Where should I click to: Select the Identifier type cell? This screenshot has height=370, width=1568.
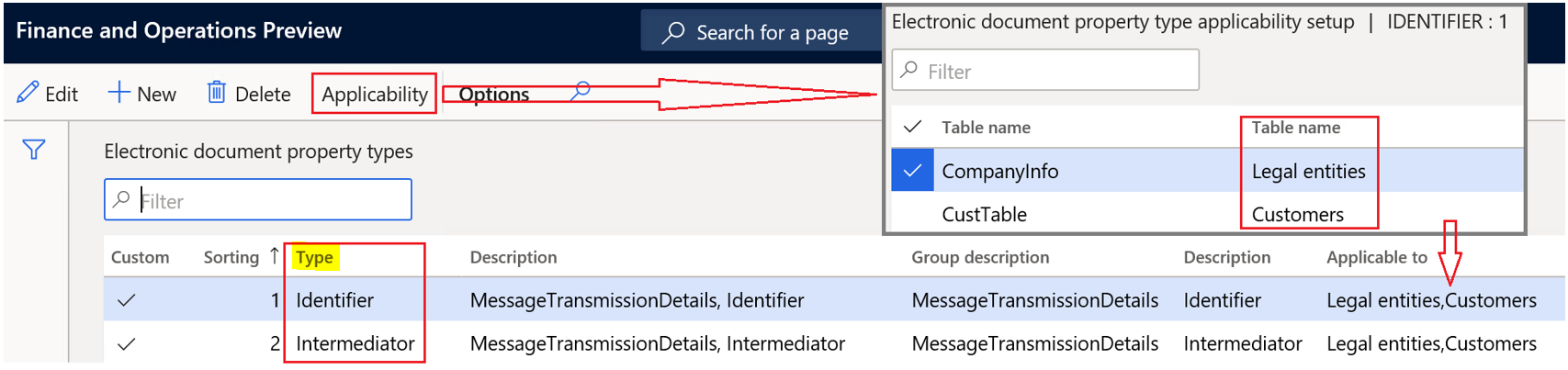[334, 300]
